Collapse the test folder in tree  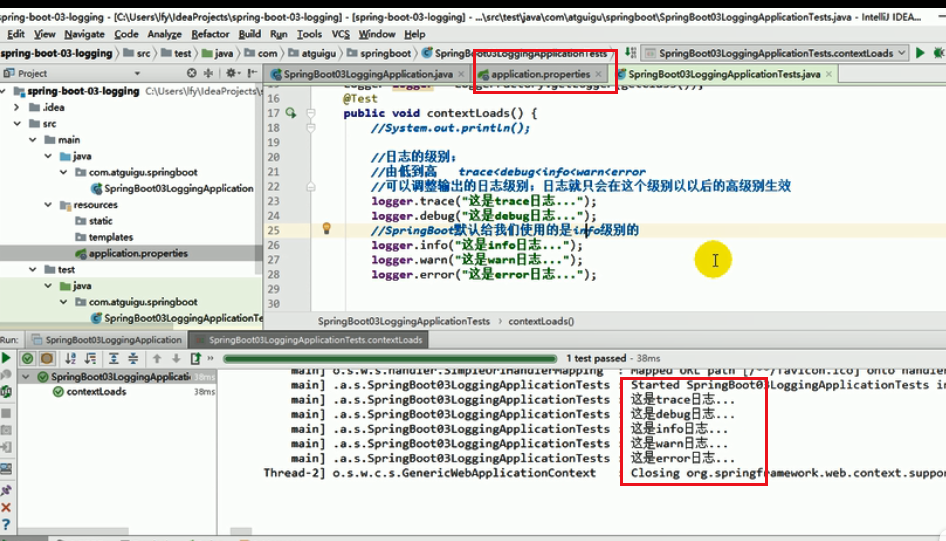(33, 270)
